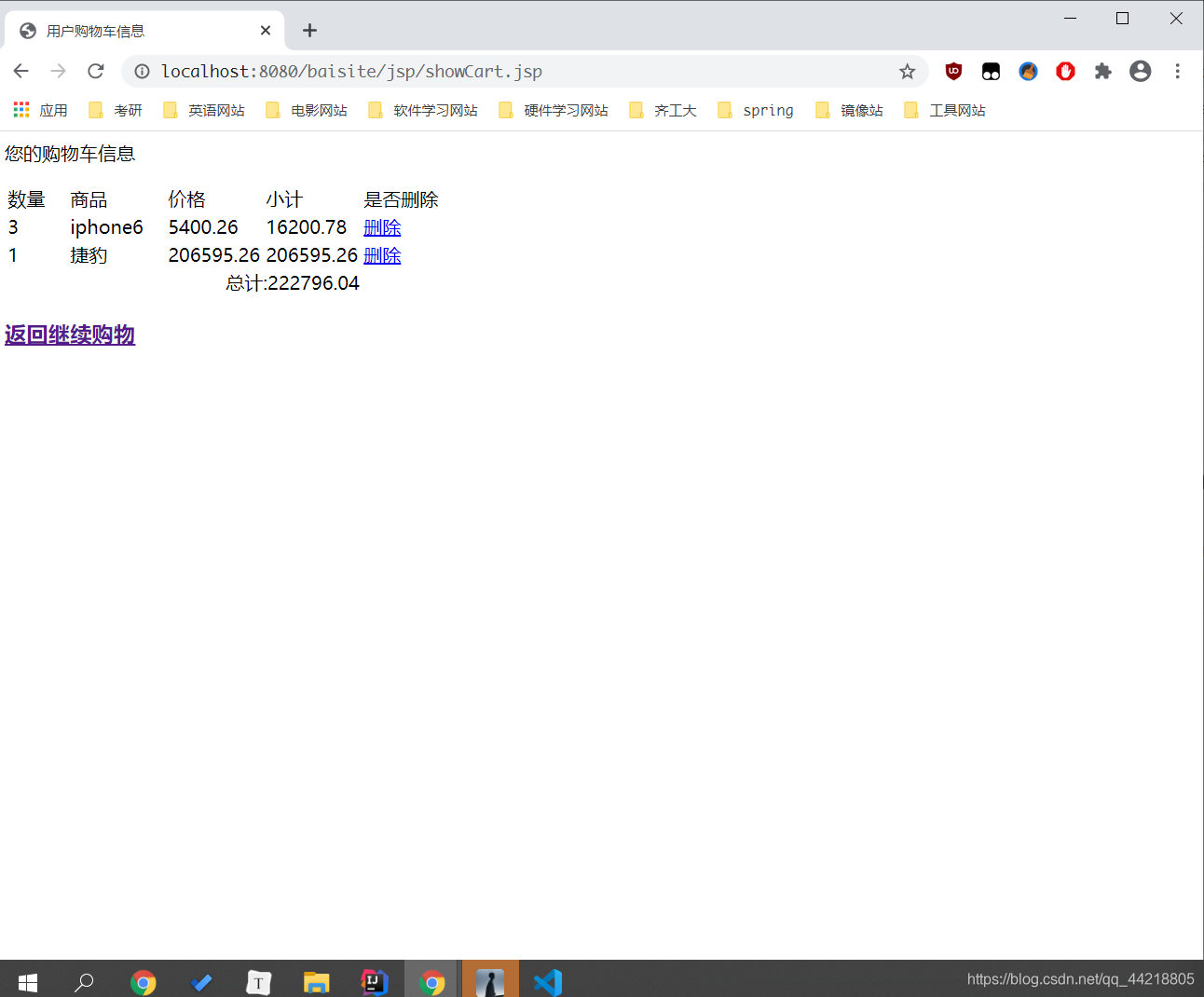Open the 软件学习网站 bookmark folder
Viewport: 1204px width, 997px height.
click(x=423, y=110)
